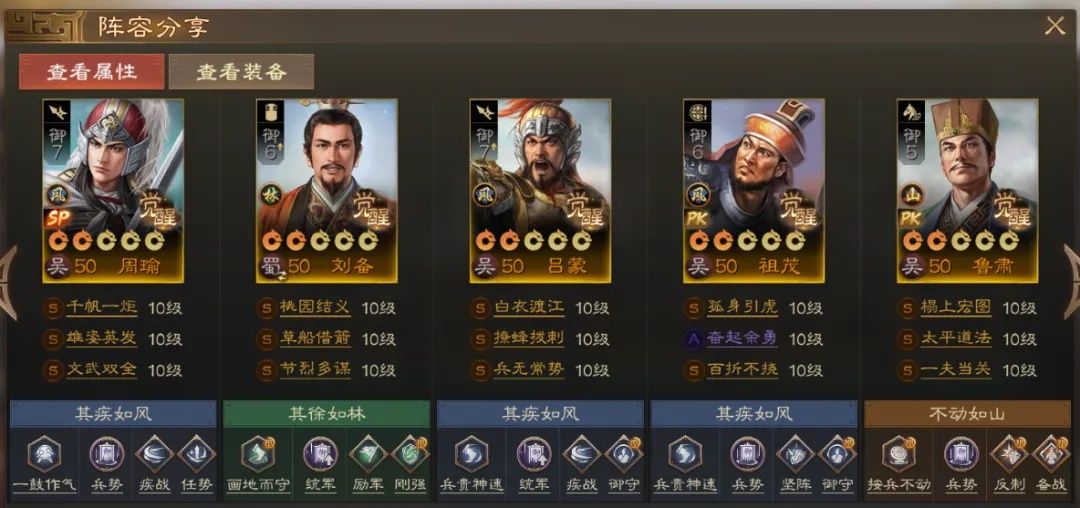Click the 励军 tactic icon
1080x508 pixels.
tap(368, 455)
